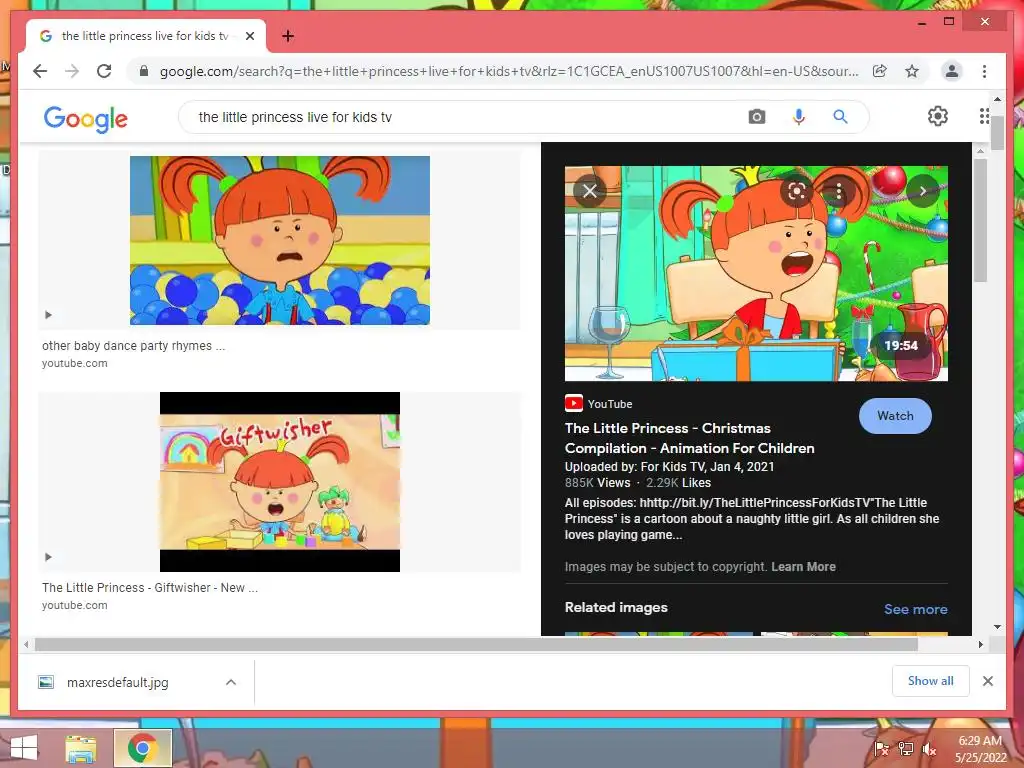Screen dimensions: 1024x768
Task: Click the page vertical scrollbar thumb
Action: coord(997,134)
